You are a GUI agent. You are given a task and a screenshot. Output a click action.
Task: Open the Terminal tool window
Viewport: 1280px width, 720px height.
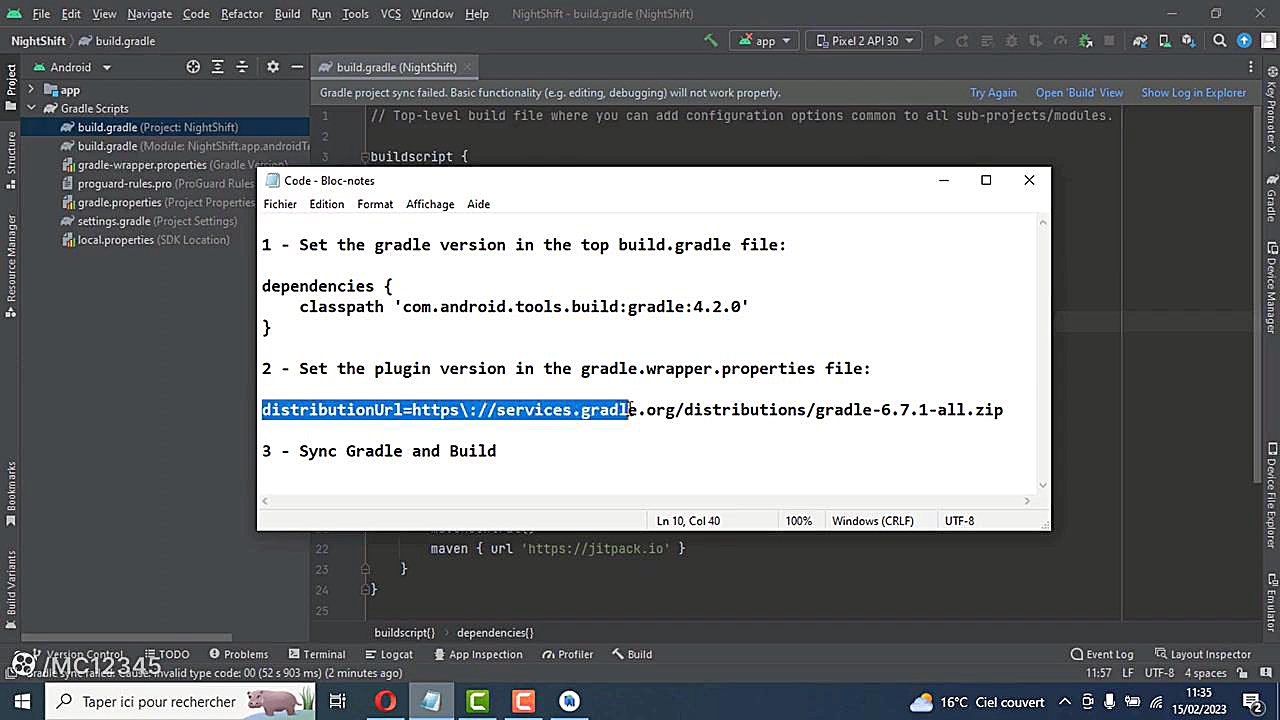pyautogui.click(x=316, y=654)
